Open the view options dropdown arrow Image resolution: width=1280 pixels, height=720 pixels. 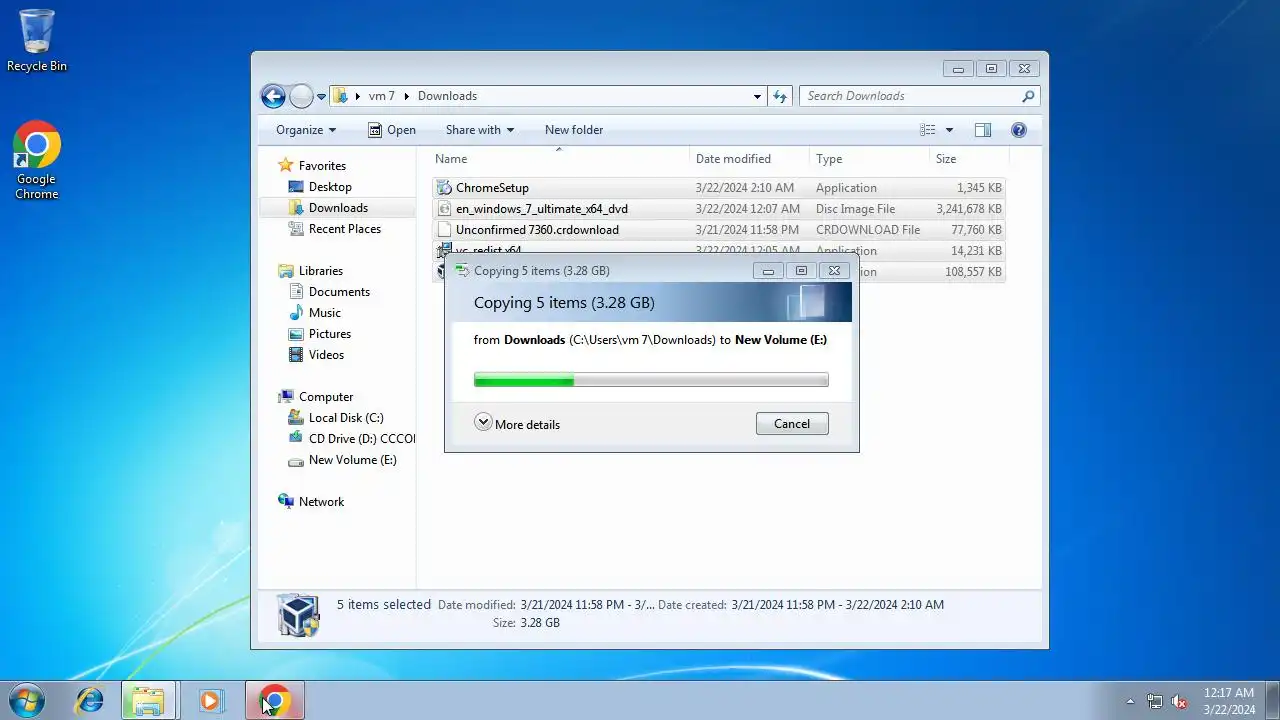949,130
